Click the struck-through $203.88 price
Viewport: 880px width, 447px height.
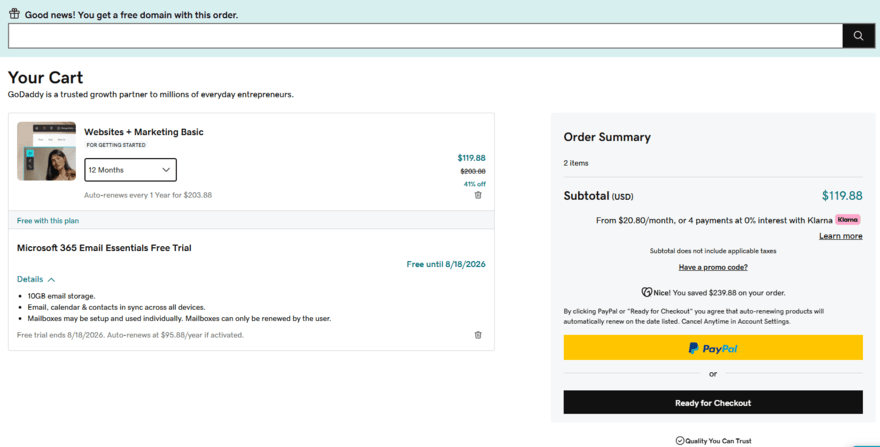[x=473, y=171]
